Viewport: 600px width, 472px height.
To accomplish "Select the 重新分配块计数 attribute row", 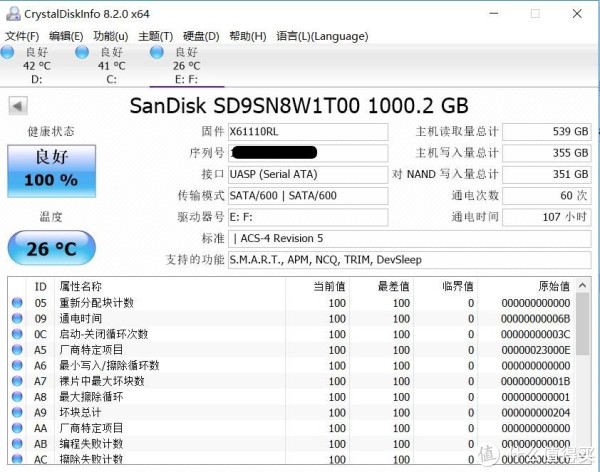I will tap(291, 303).
